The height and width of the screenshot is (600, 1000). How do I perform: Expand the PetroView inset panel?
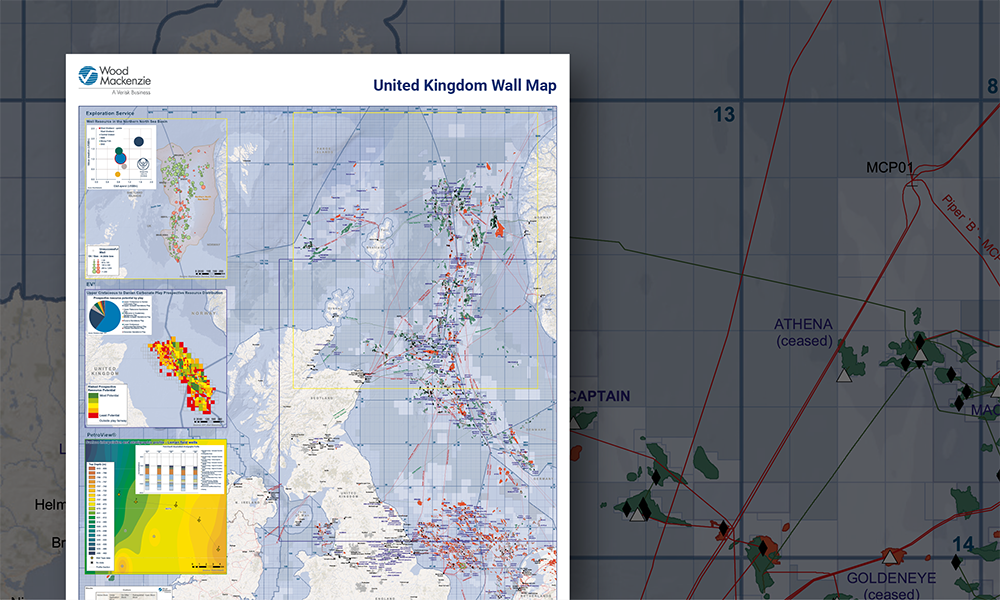[x=100, y=435]
